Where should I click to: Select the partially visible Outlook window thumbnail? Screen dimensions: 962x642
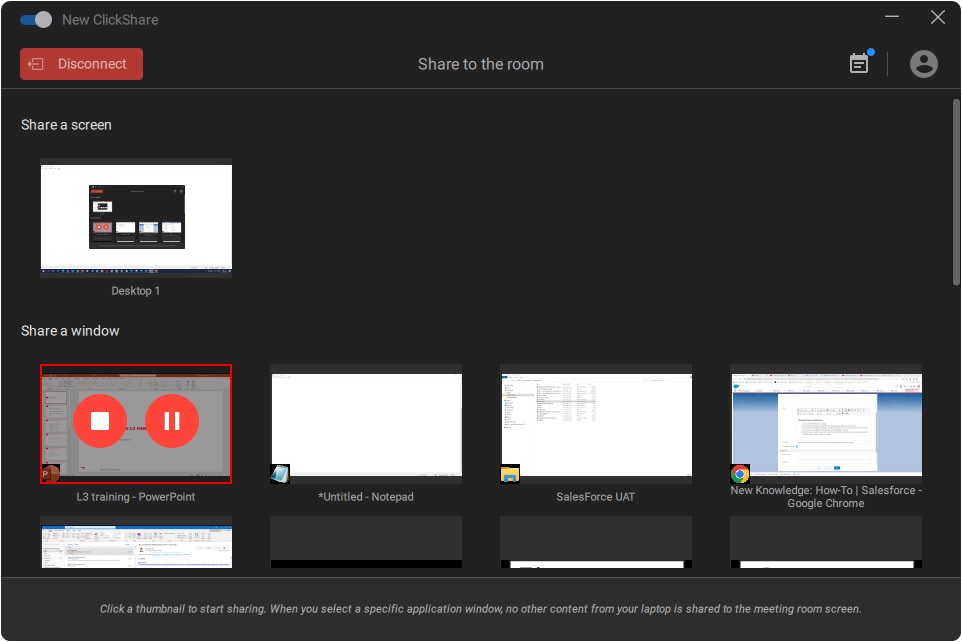pyautogui.click(x=136, y=543)
